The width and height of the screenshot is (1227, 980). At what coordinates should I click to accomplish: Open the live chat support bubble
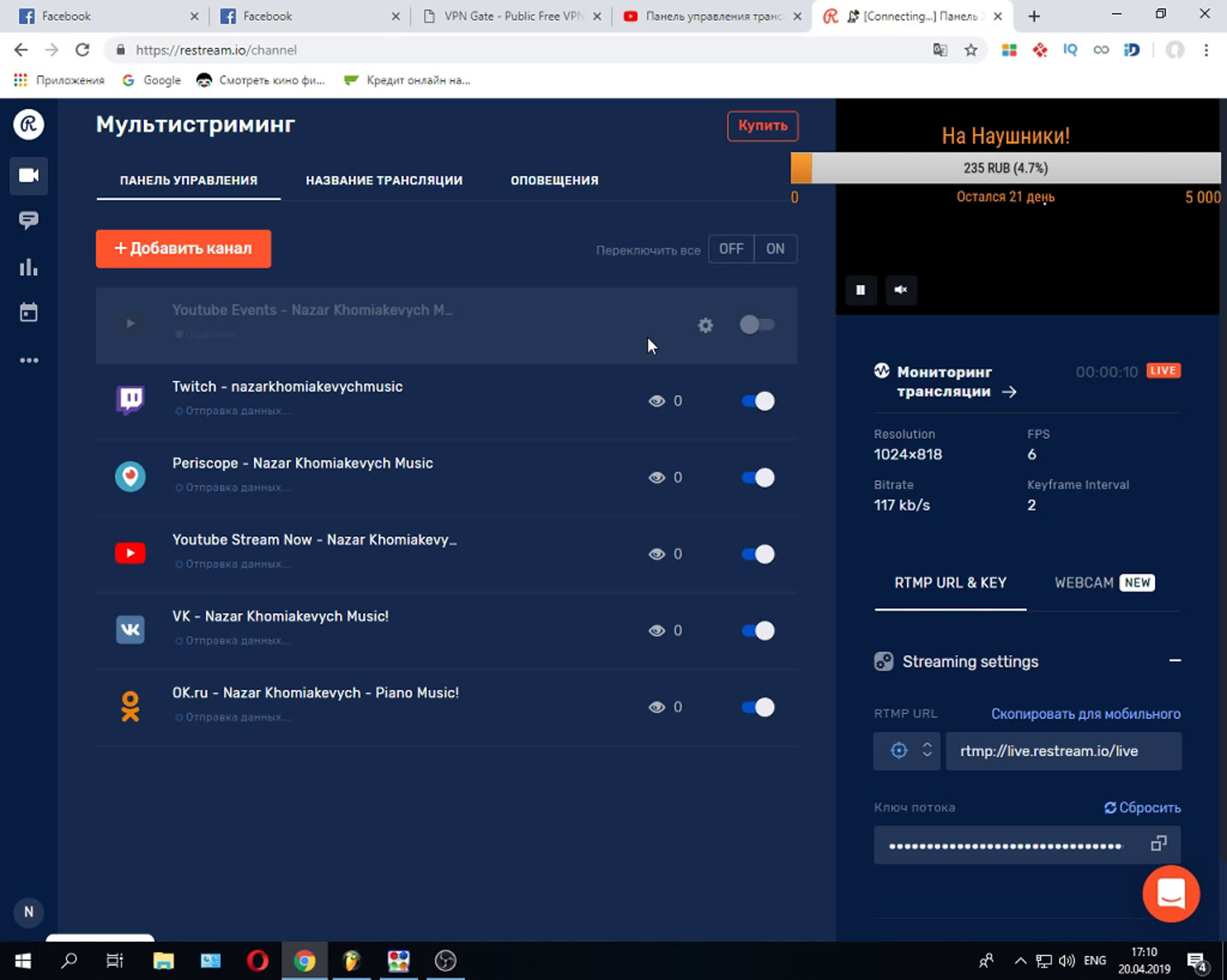coord(1171,893)
